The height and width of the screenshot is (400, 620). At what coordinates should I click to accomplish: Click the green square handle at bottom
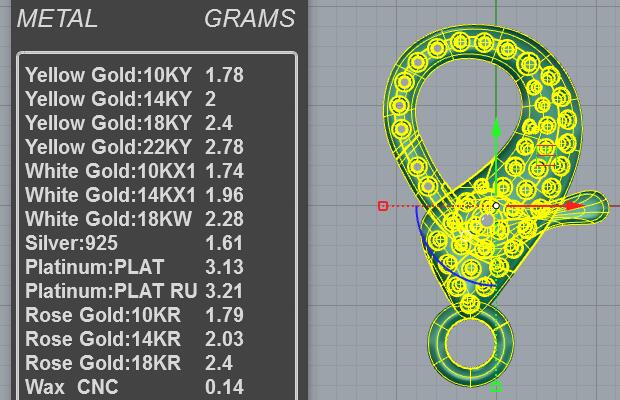tap(496, 387)
